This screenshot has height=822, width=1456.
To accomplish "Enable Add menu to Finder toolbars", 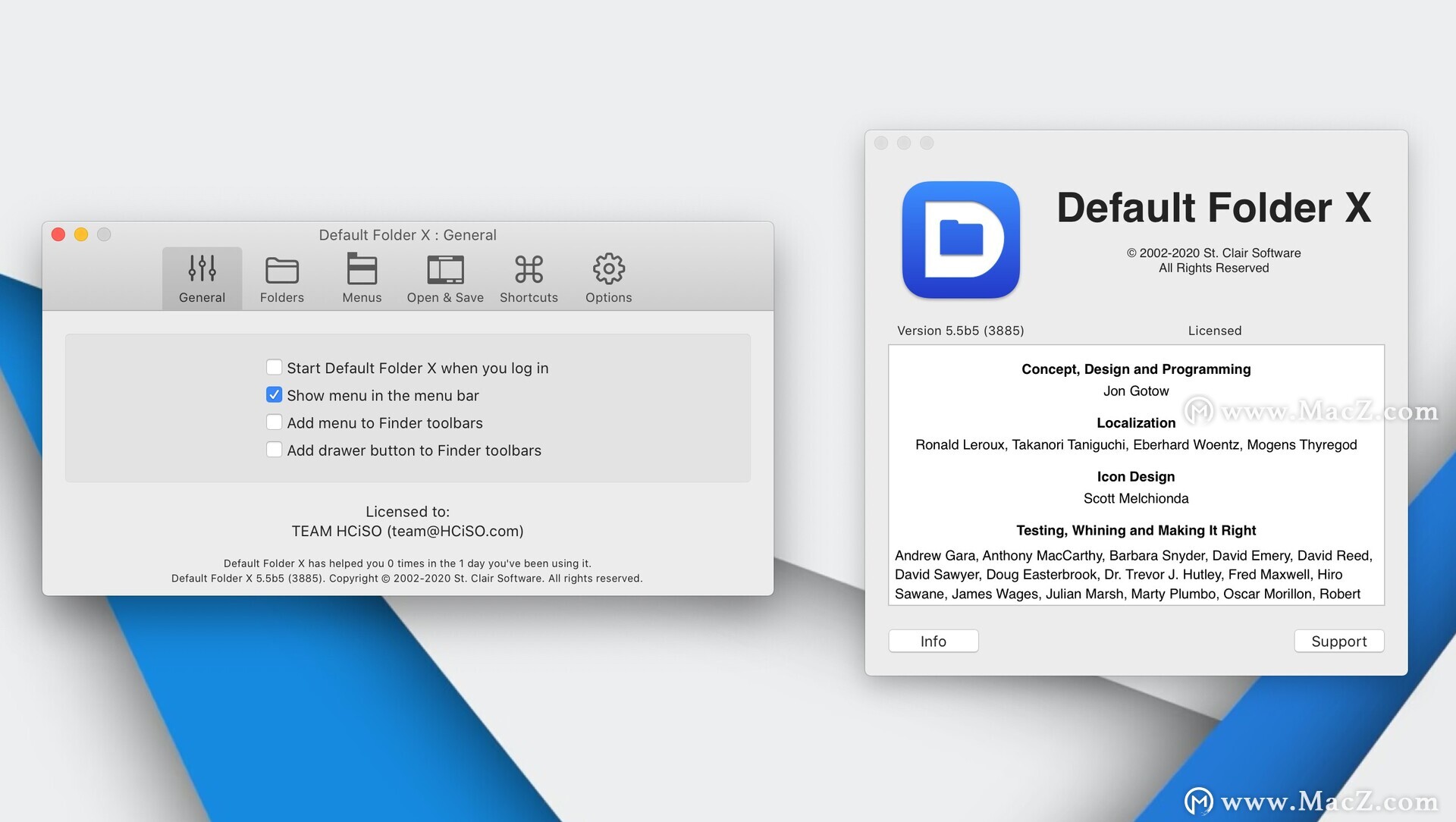I will click(x=274, y=422).
